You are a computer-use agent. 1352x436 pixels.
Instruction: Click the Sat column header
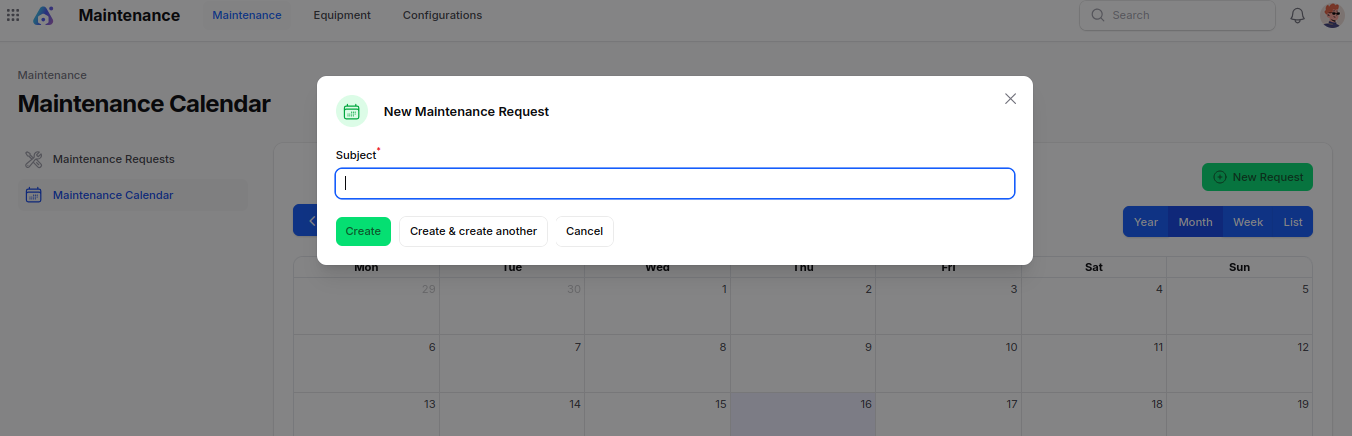coord(1094,267)
